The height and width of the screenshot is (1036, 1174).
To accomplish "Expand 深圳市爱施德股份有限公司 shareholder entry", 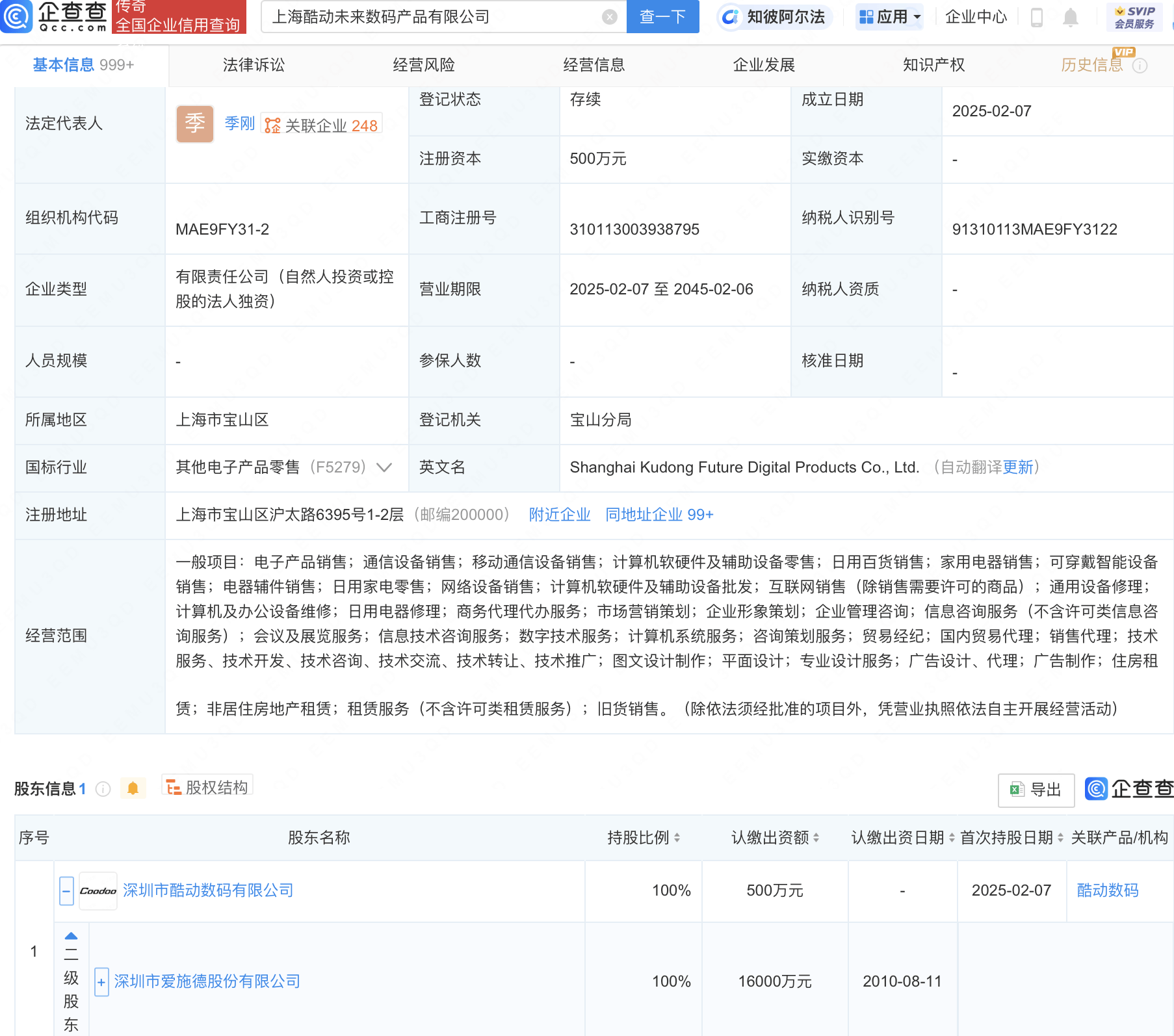I will tap(101, 981).
